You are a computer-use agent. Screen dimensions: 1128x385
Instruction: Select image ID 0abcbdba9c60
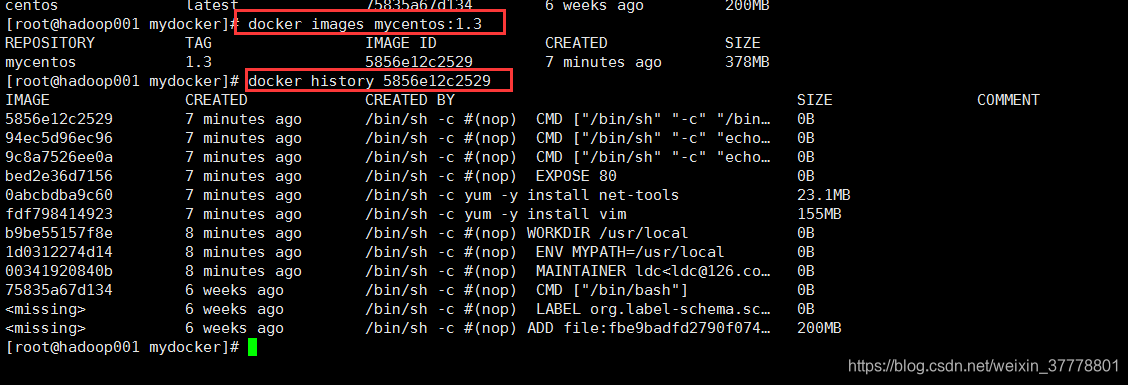pyautogui.click(x=59, y=195)
